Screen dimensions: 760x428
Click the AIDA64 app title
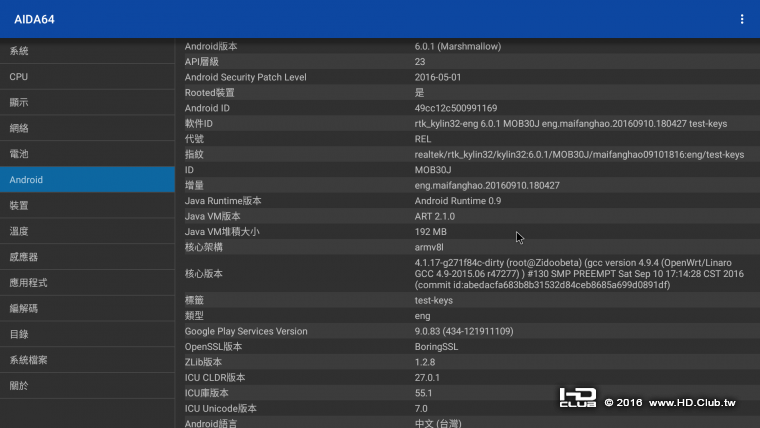(34, 19)
